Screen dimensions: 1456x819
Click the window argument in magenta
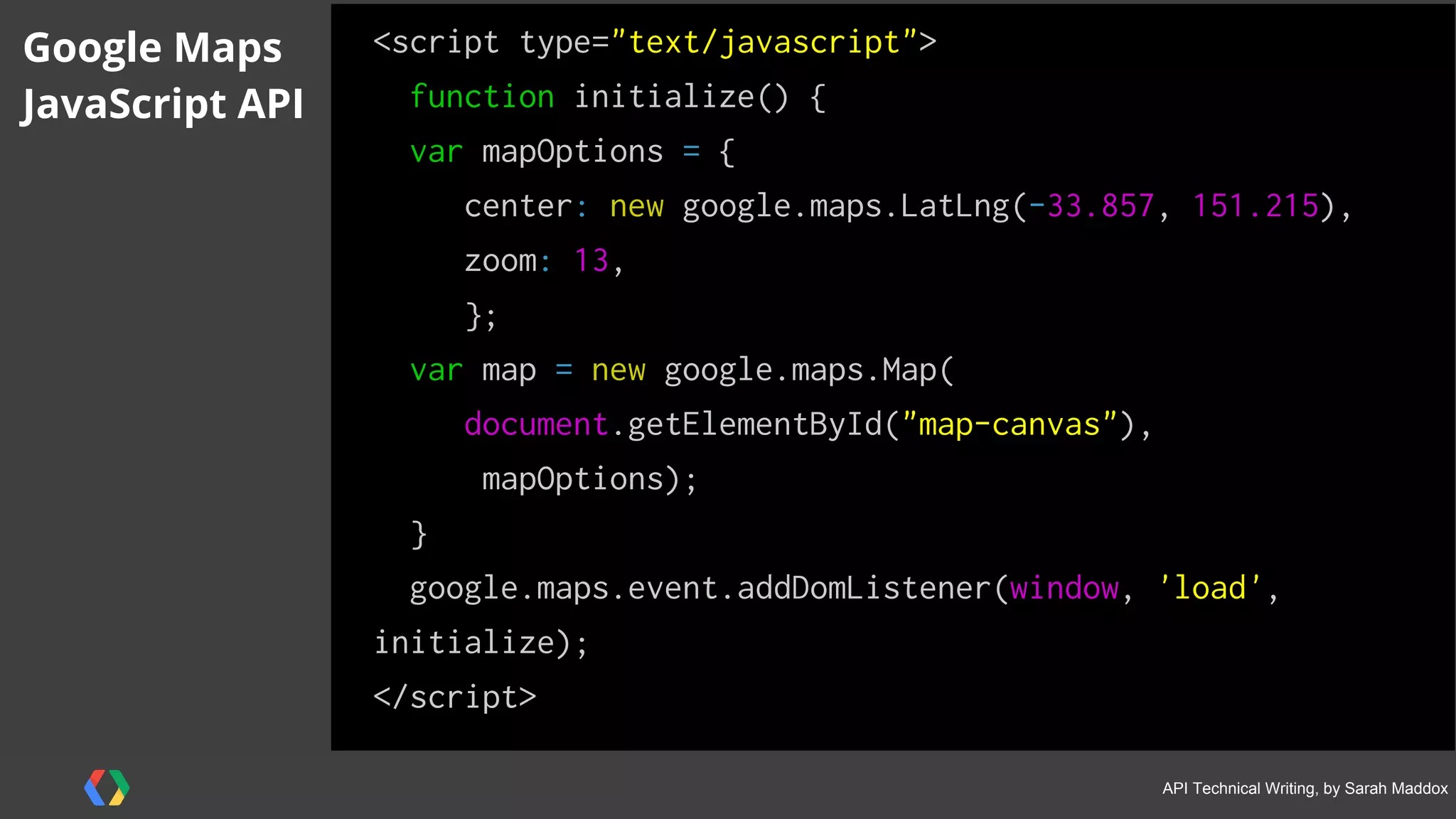1064,589
